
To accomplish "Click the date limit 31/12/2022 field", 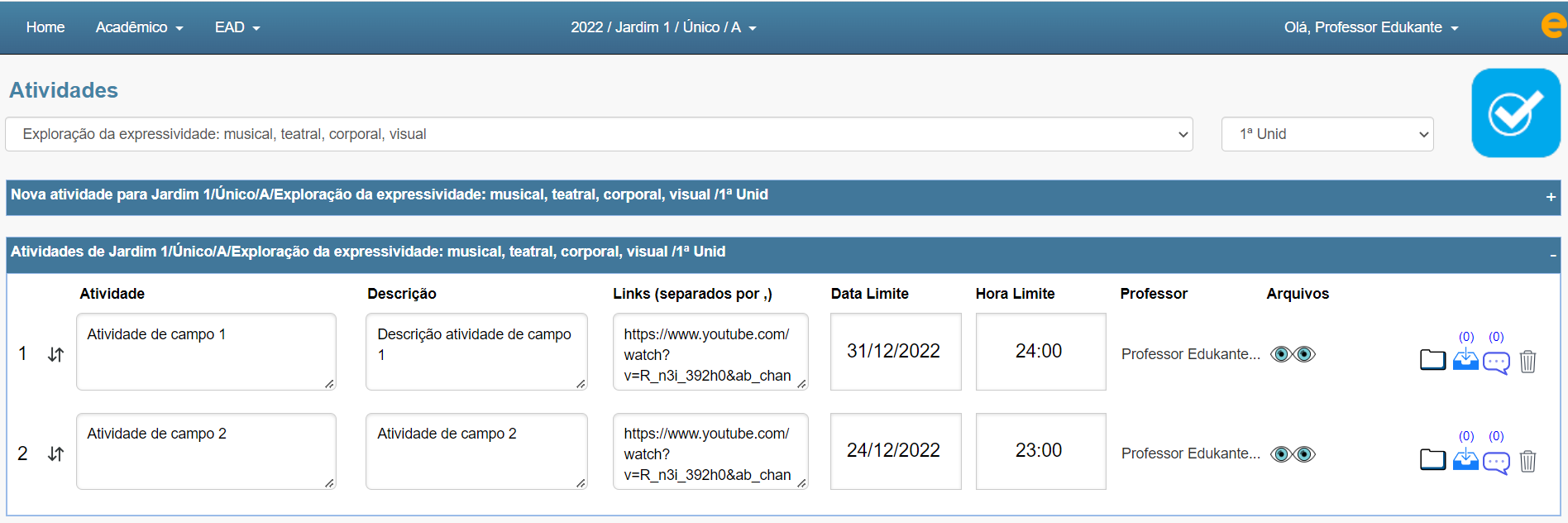I will click(896, 352).
